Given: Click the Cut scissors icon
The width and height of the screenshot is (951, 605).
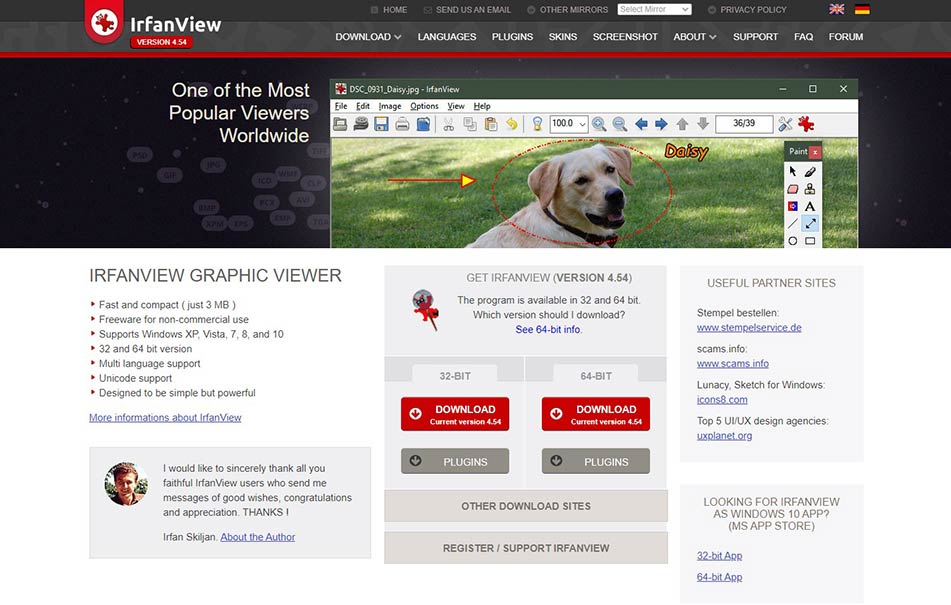Looking at the screenshot, I should 448,124.
